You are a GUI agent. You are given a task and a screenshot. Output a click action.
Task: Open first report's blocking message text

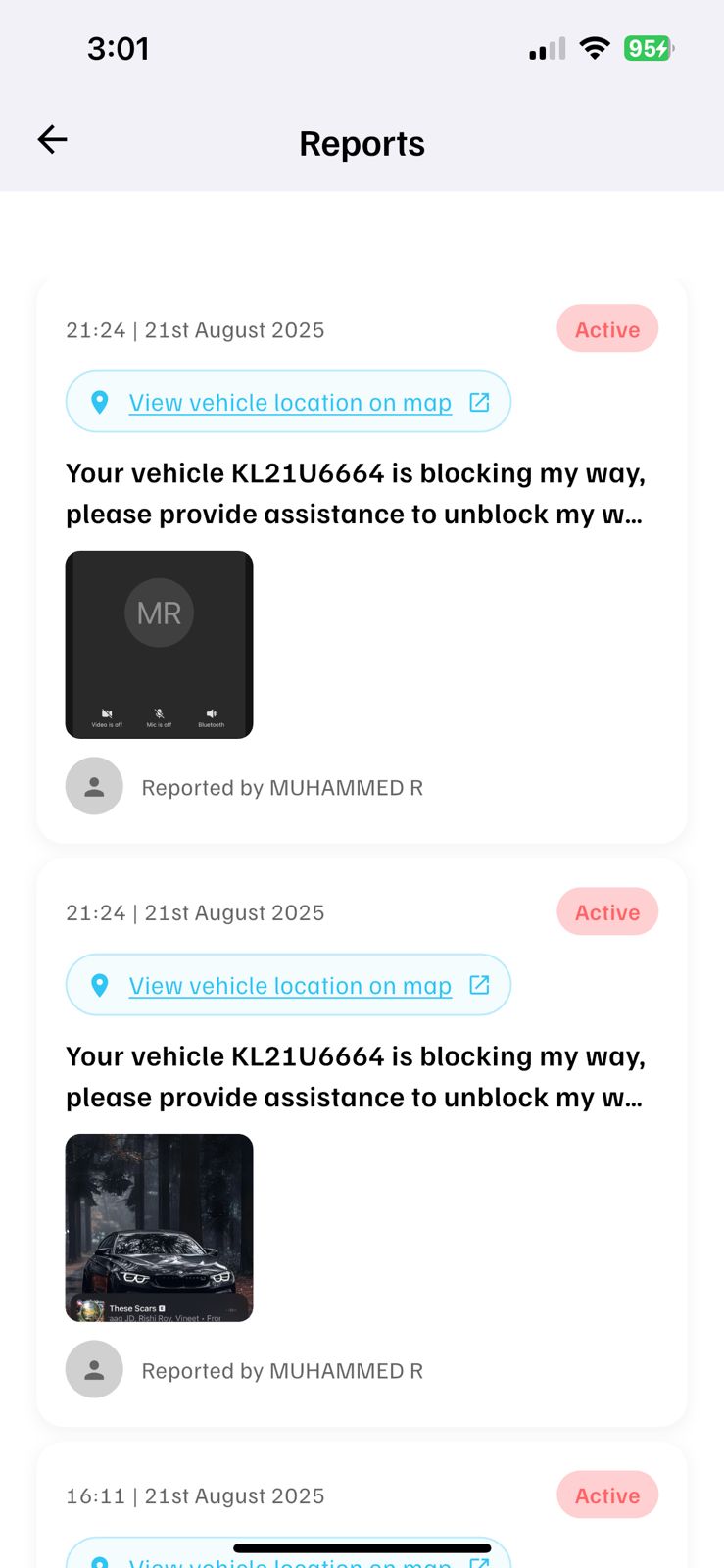coord(356,494)
